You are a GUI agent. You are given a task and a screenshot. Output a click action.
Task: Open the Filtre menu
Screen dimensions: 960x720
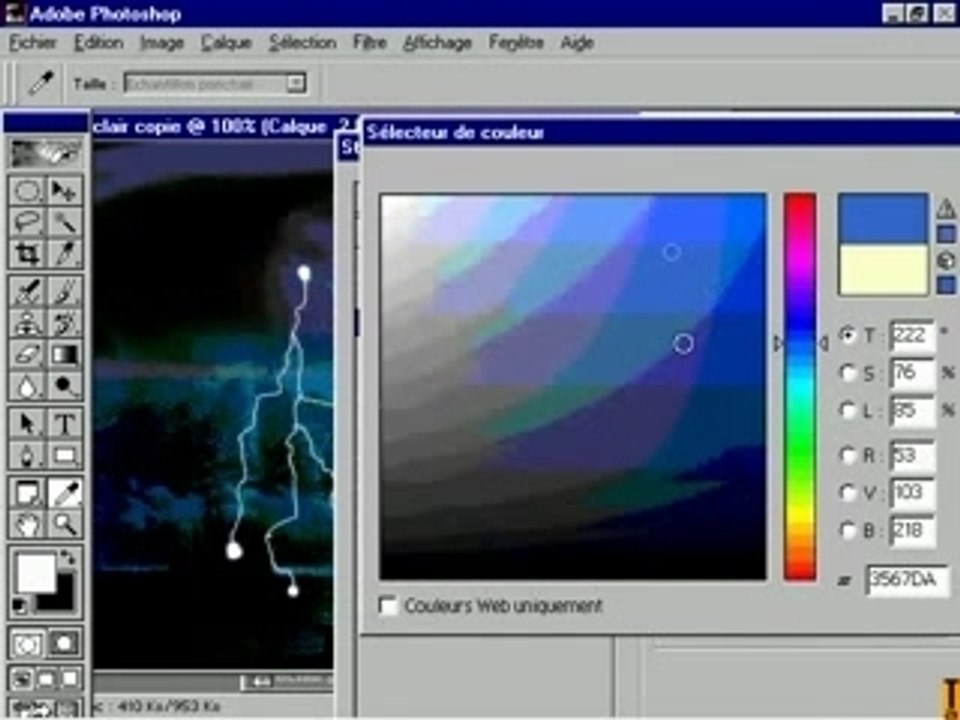click(370, 42)
